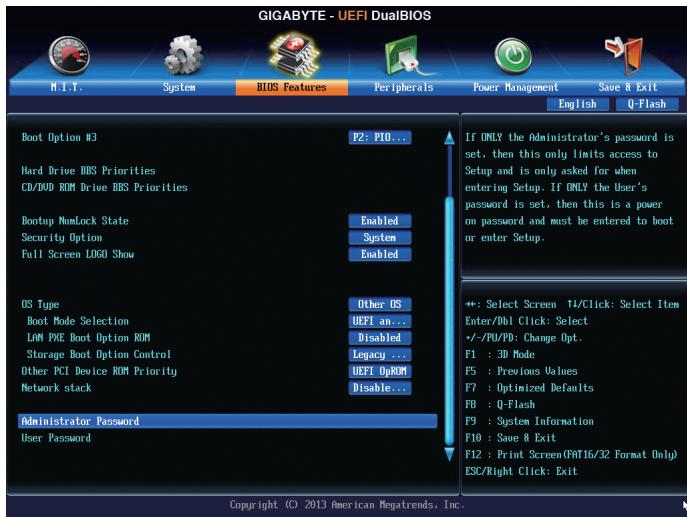Change the Security Option System value
Viewport: 687px width, 517px height.
tap(380, 237)
